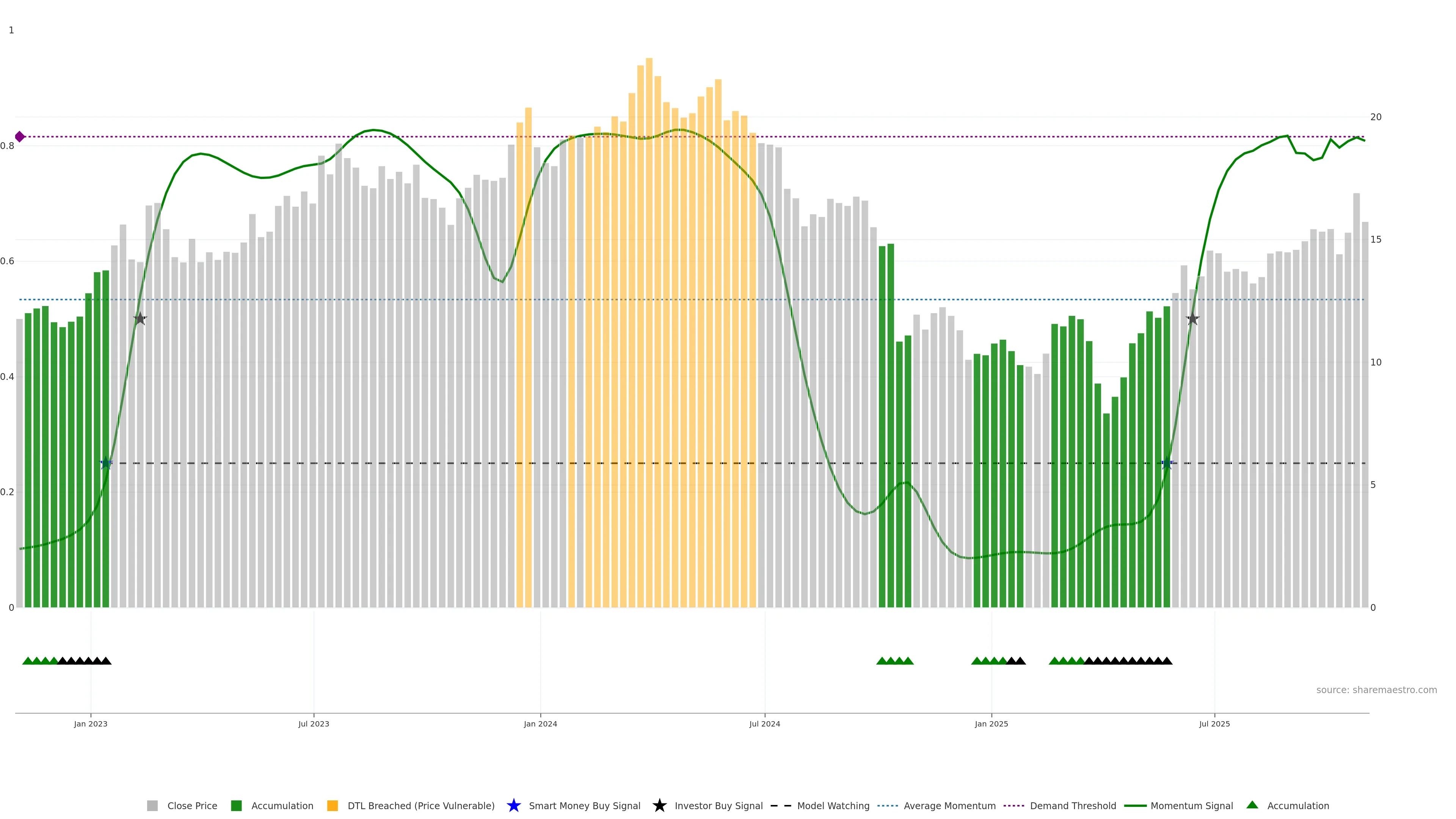Screen dimensions: 1456x819
Task: Click the green Accumulation triangle legend icon
Action: pos(1252,805)
